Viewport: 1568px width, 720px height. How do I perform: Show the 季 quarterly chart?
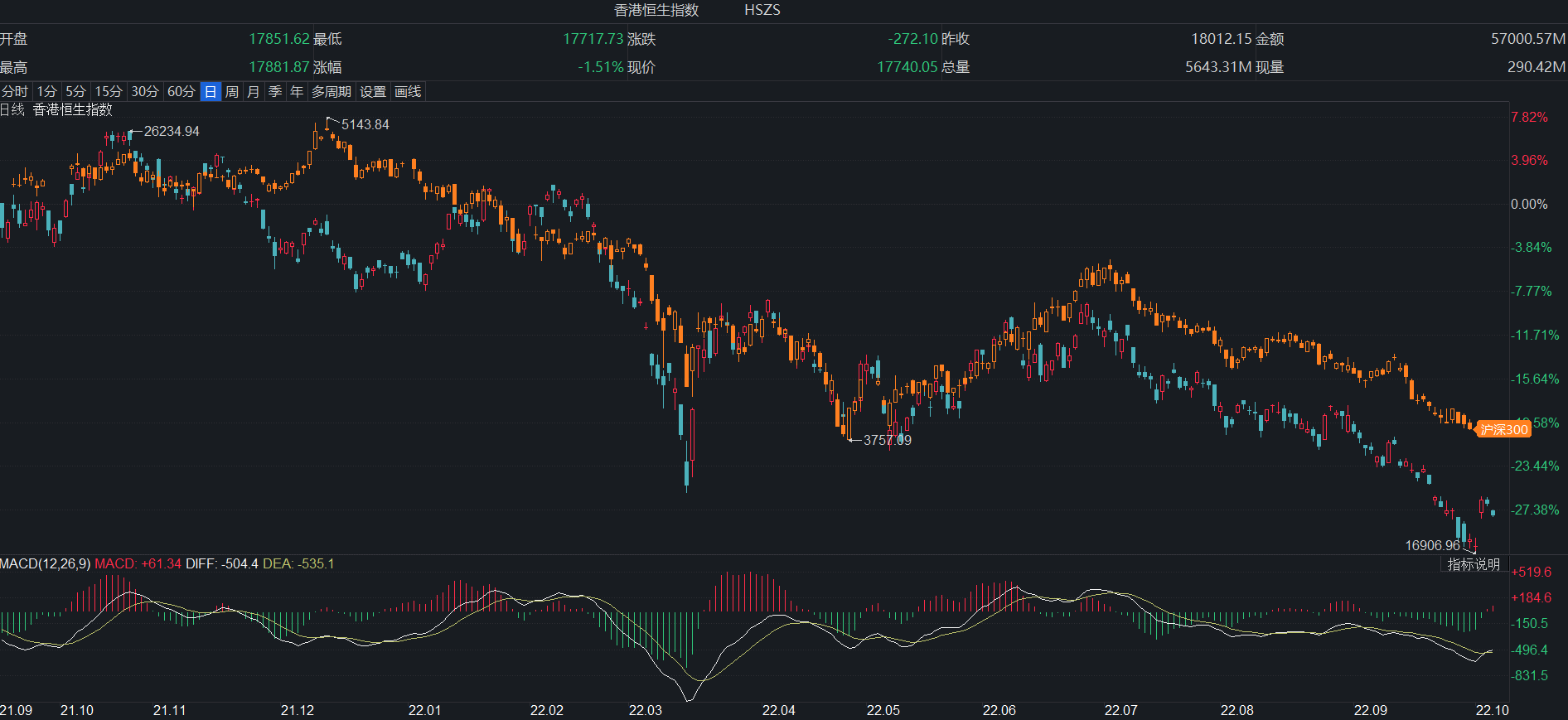tap(275, 92)
